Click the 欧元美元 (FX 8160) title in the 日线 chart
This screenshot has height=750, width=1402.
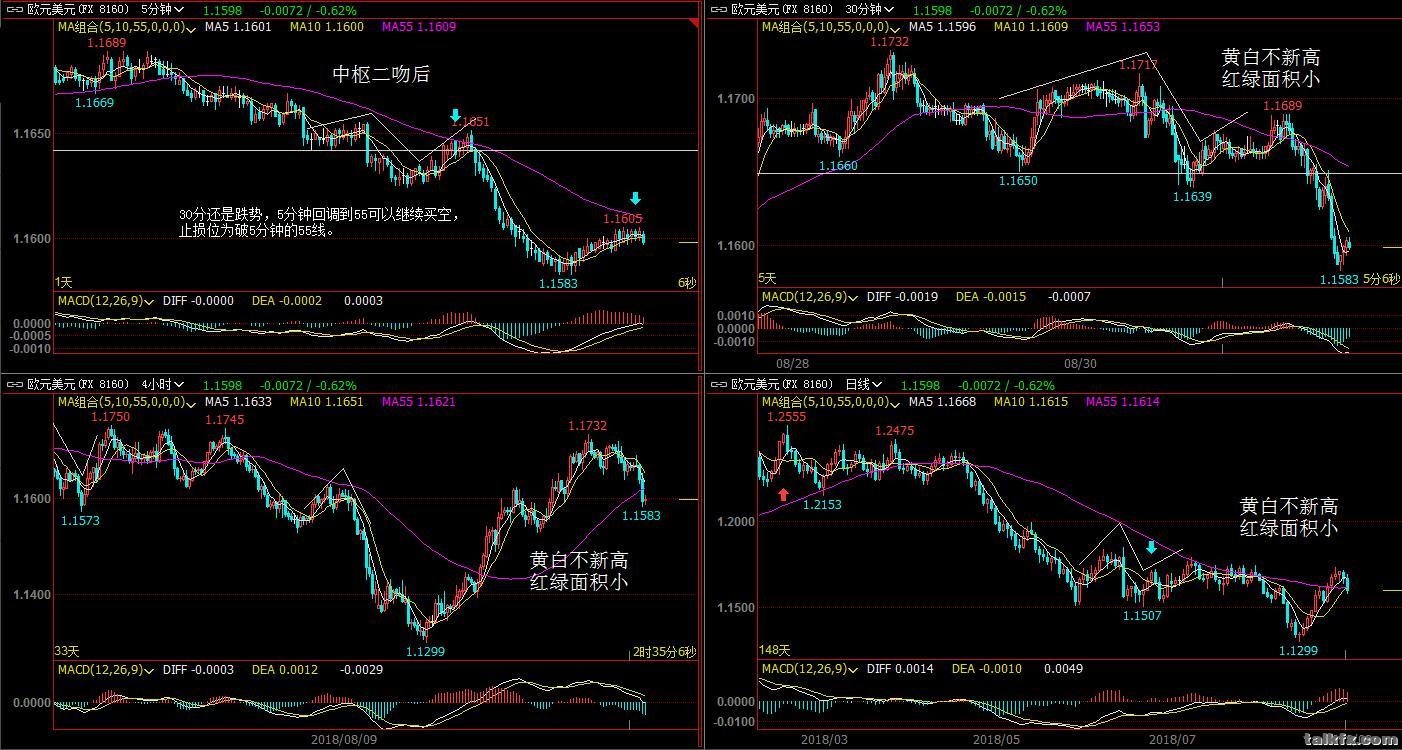(x=783, y=384)
